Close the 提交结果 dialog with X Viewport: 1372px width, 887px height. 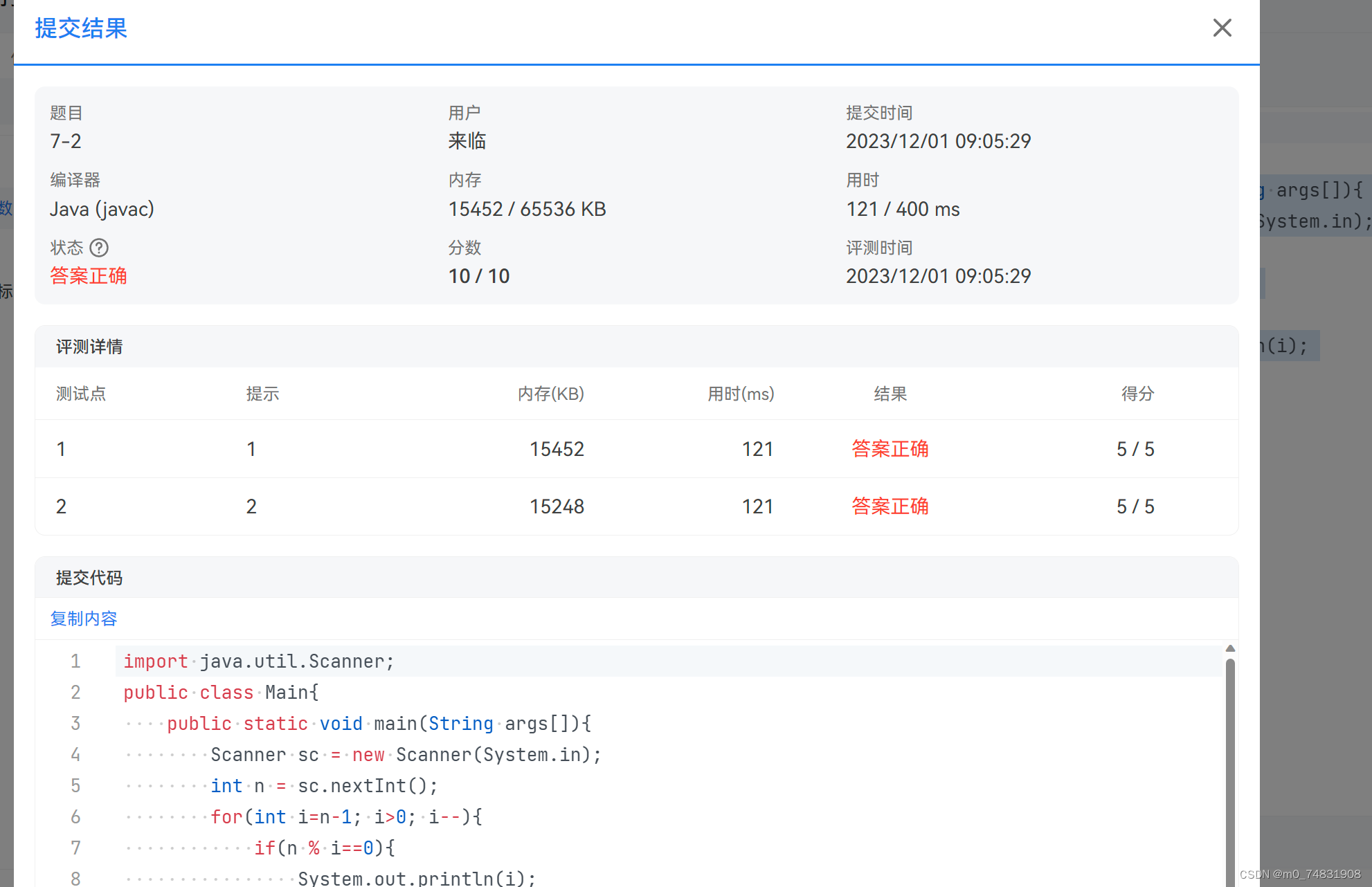[1222, 28]
